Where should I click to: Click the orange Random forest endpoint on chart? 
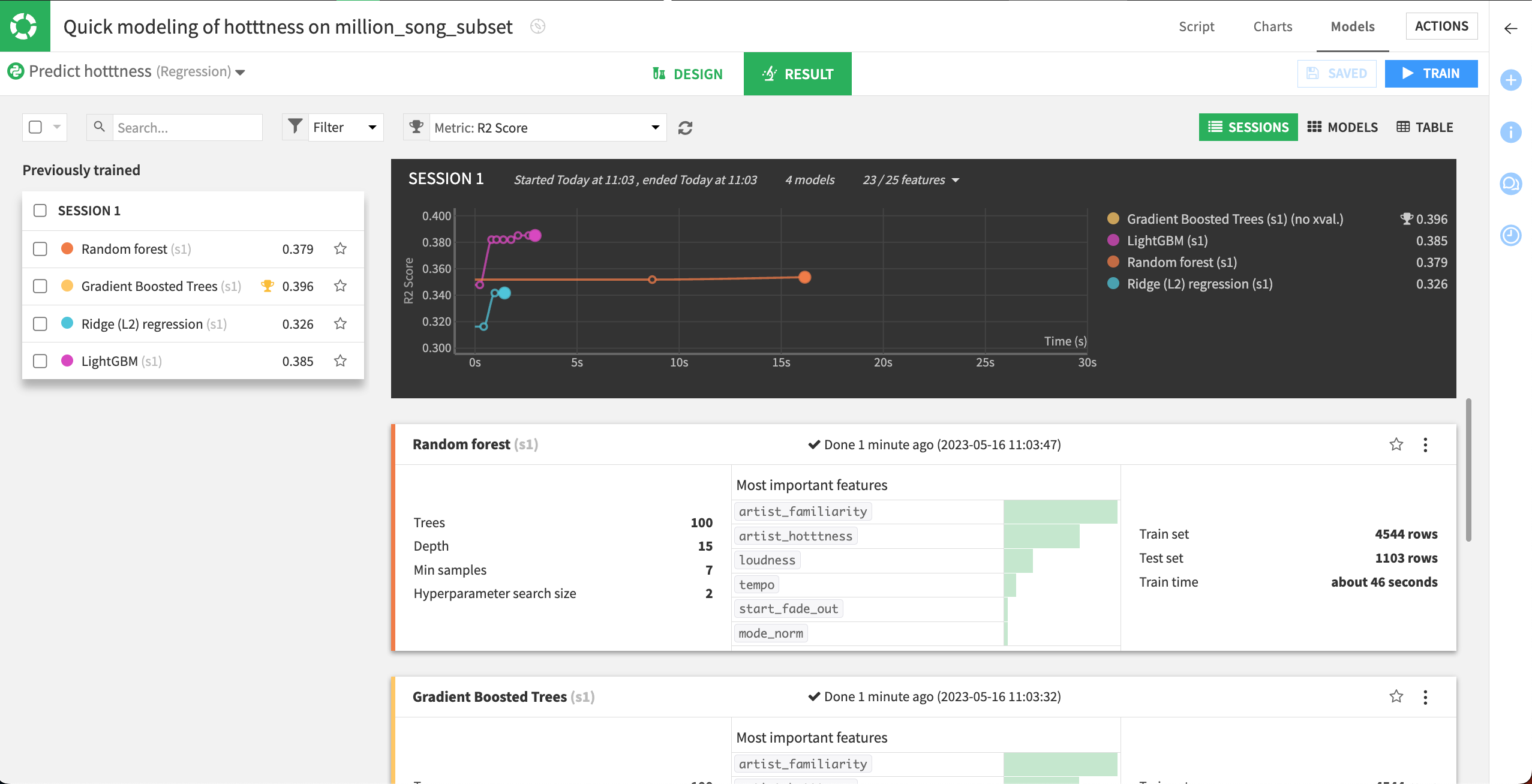804,277
